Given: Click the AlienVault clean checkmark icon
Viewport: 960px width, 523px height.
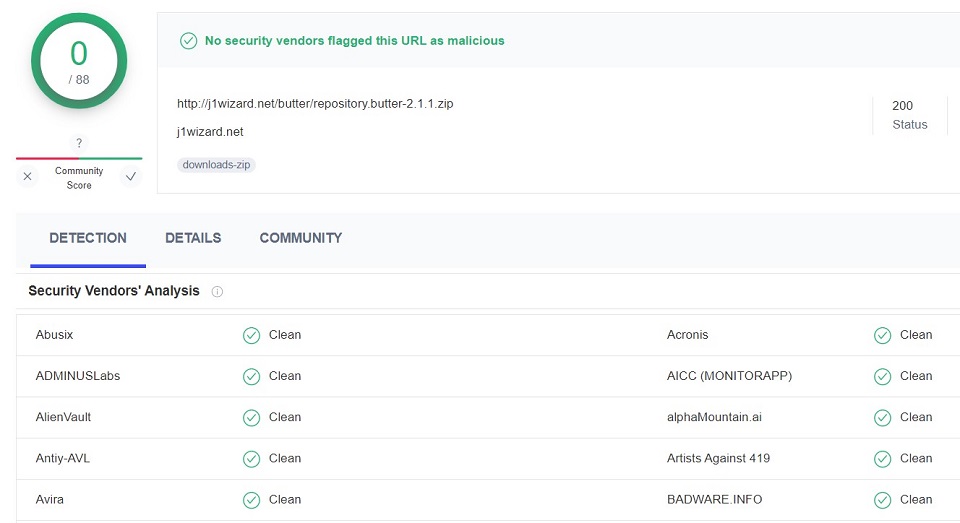Looking at the screenshot, I should [x=252, y=418].
